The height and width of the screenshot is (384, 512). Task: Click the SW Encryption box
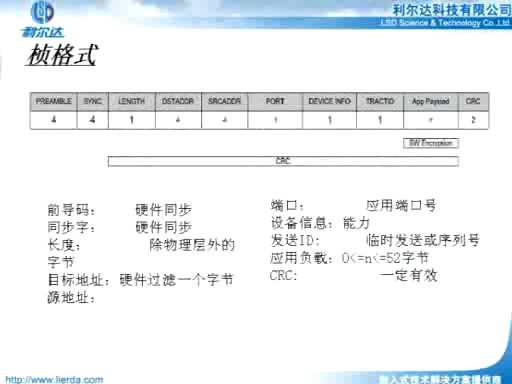coord(431,143)
